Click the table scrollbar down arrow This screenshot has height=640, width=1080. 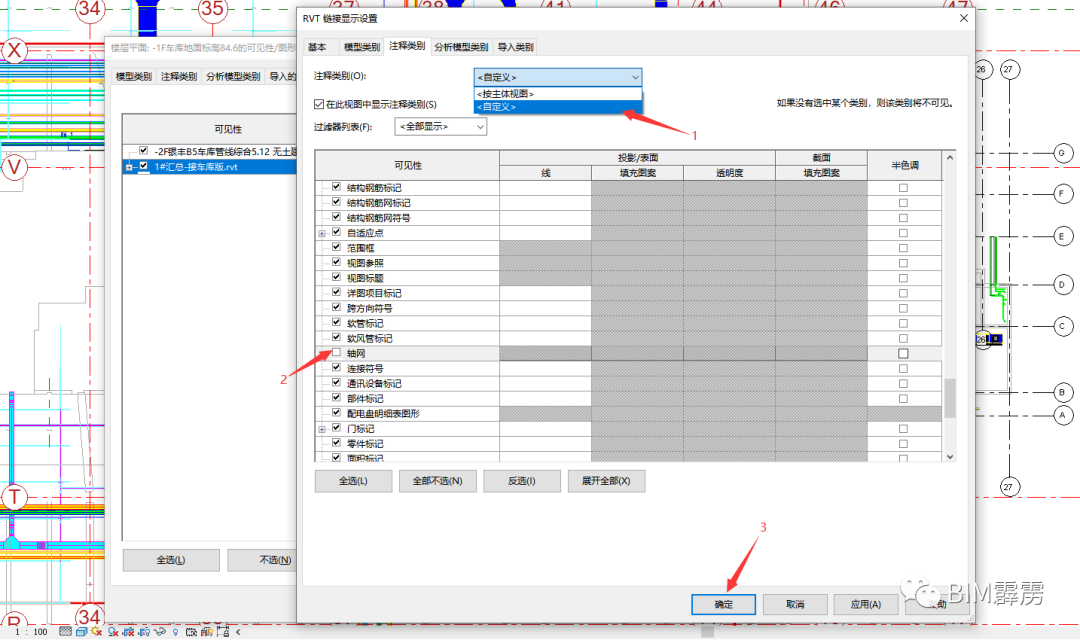point(950,456)
